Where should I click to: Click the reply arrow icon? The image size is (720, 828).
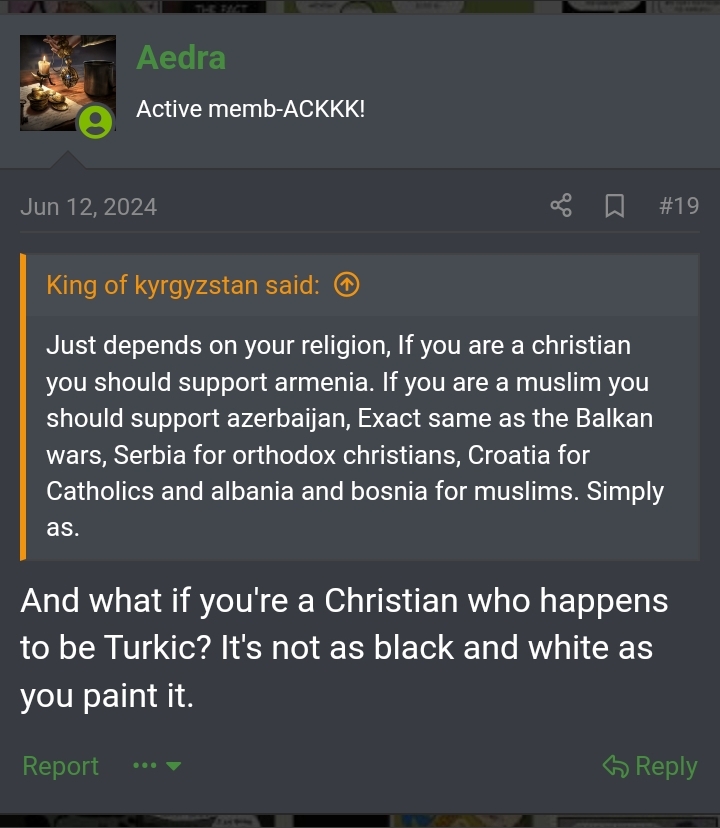pos(615,766)
